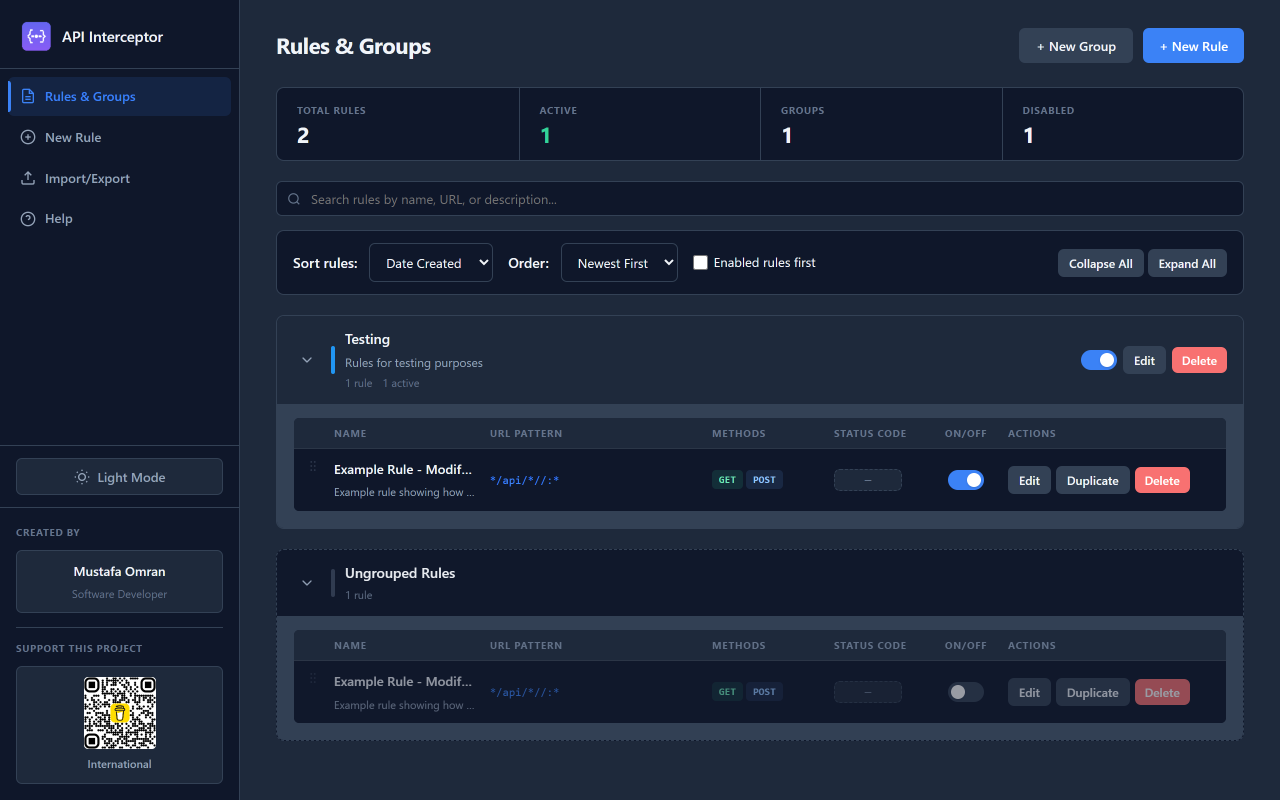Open the Import/Export page

click(x=120, y=178)
